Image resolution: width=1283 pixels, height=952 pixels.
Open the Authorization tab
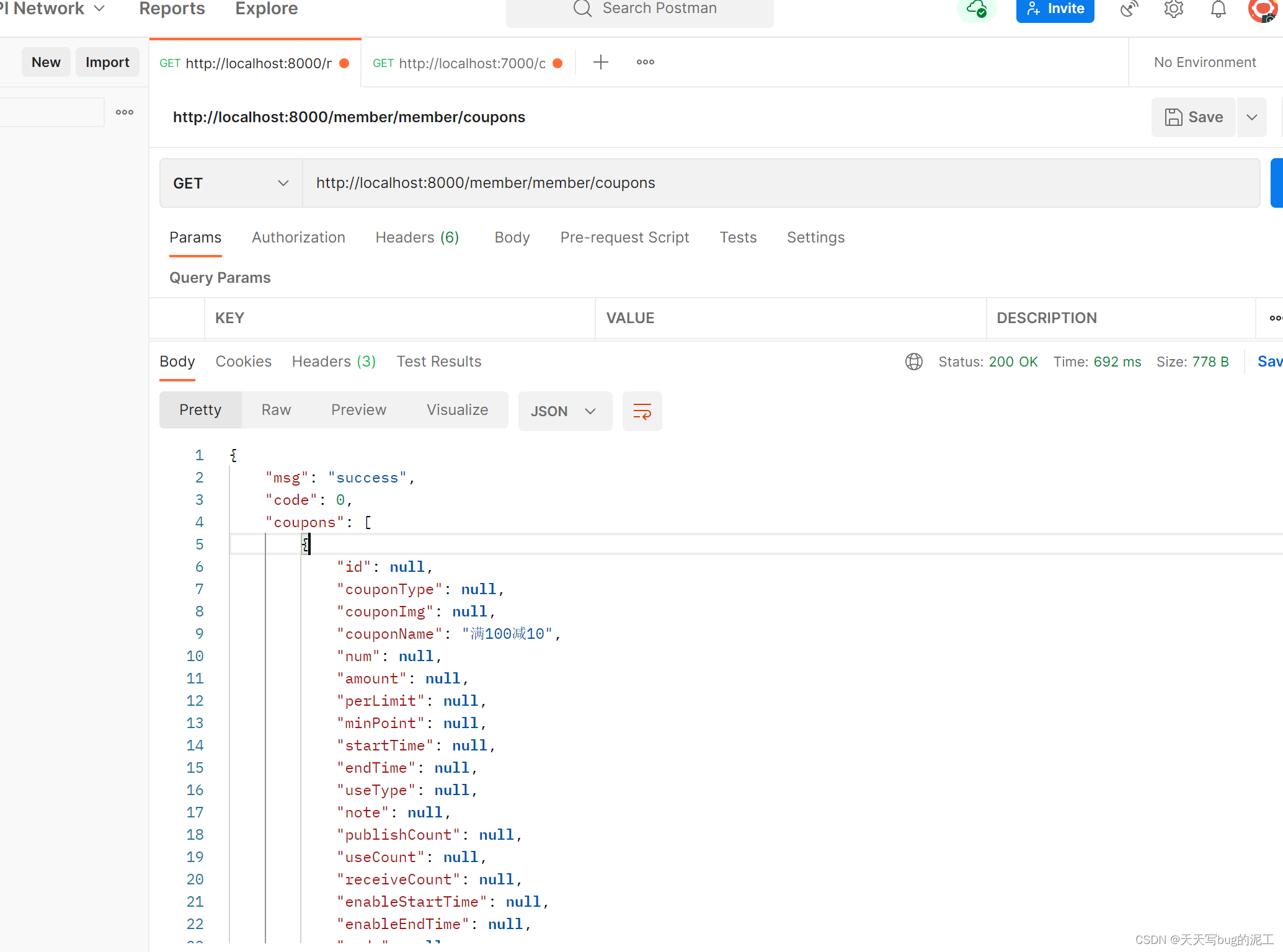[298, 238]
